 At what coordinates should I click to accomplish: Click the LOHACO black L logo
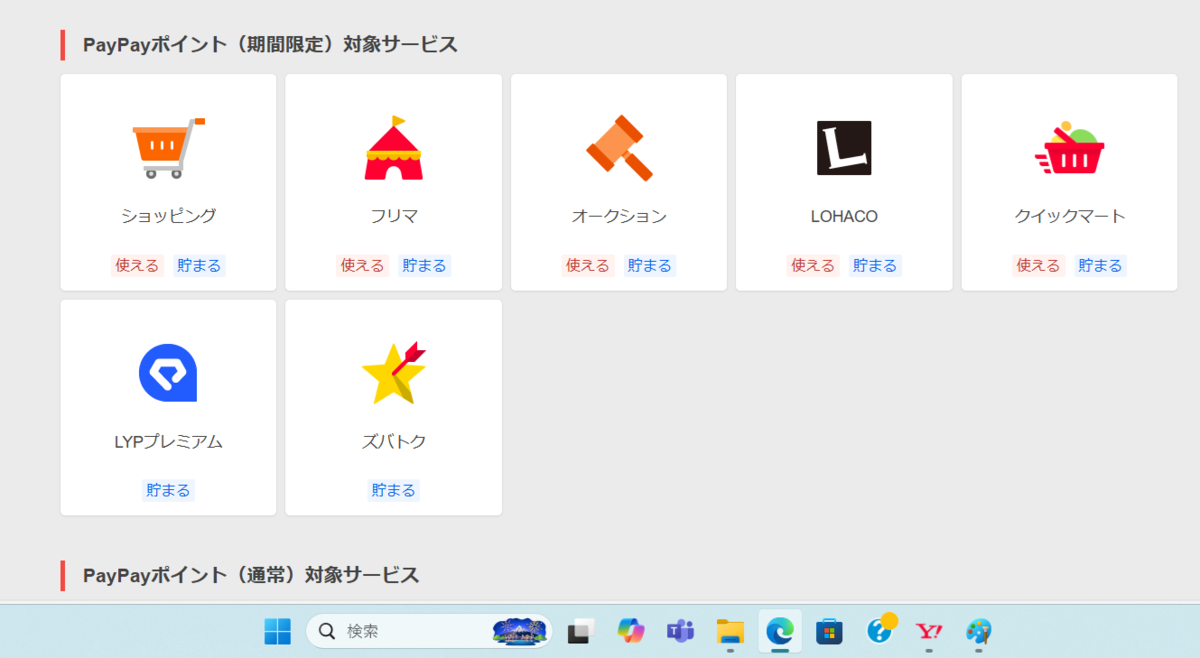(844, 148)
